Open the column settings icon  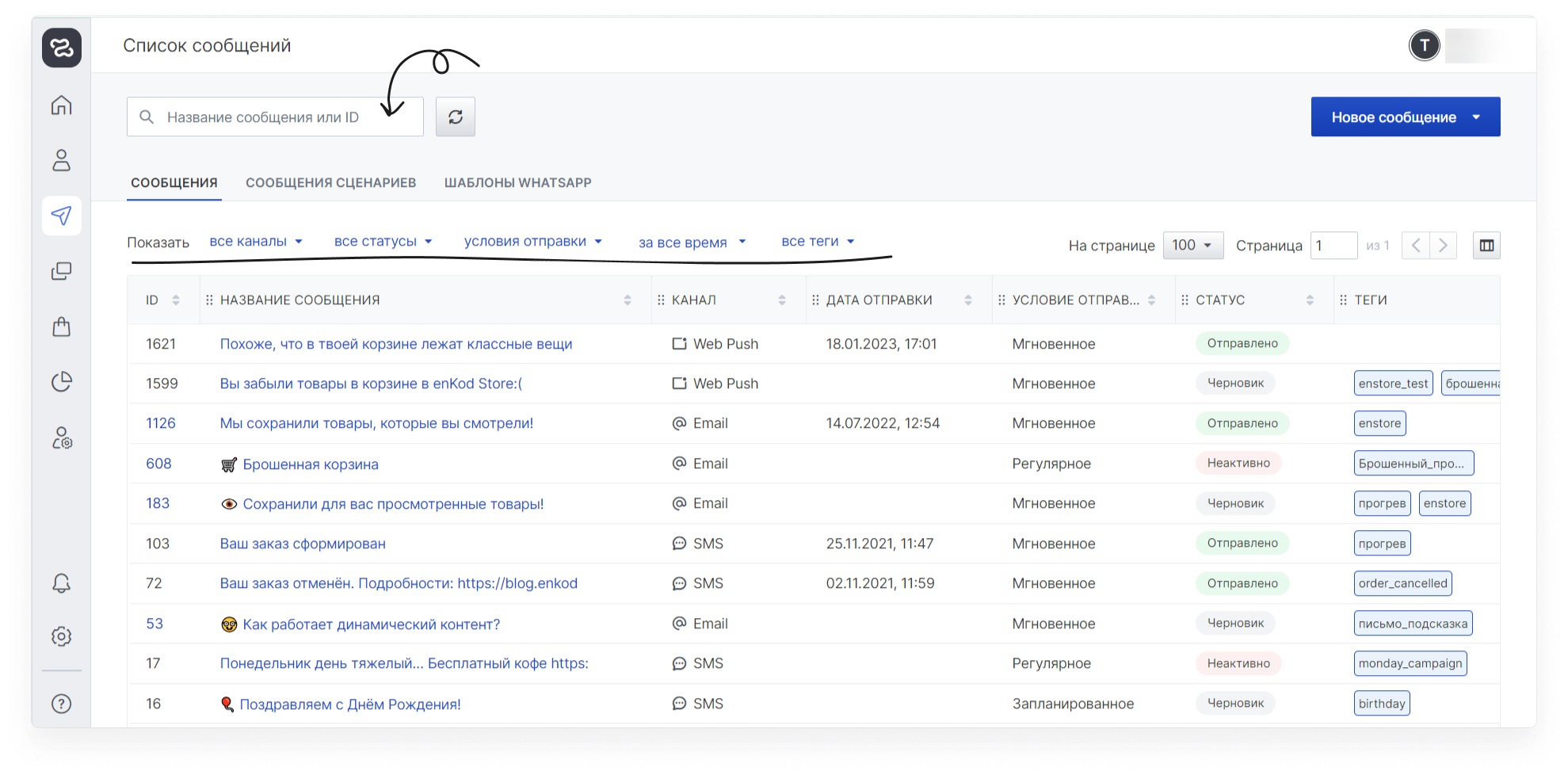(1486, 246)
